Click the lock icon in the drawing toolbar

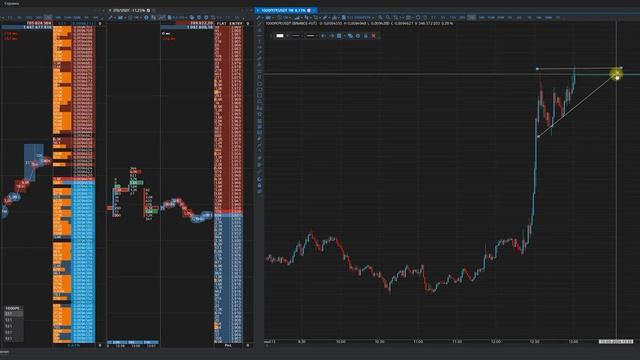point(366,36)
